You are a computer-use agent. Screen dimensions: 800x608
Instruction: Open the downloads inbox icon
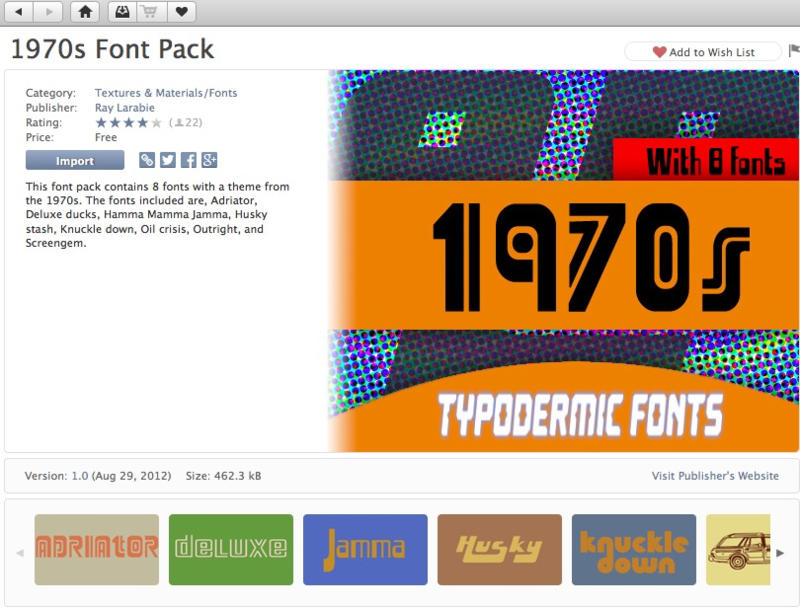(122, 11)
